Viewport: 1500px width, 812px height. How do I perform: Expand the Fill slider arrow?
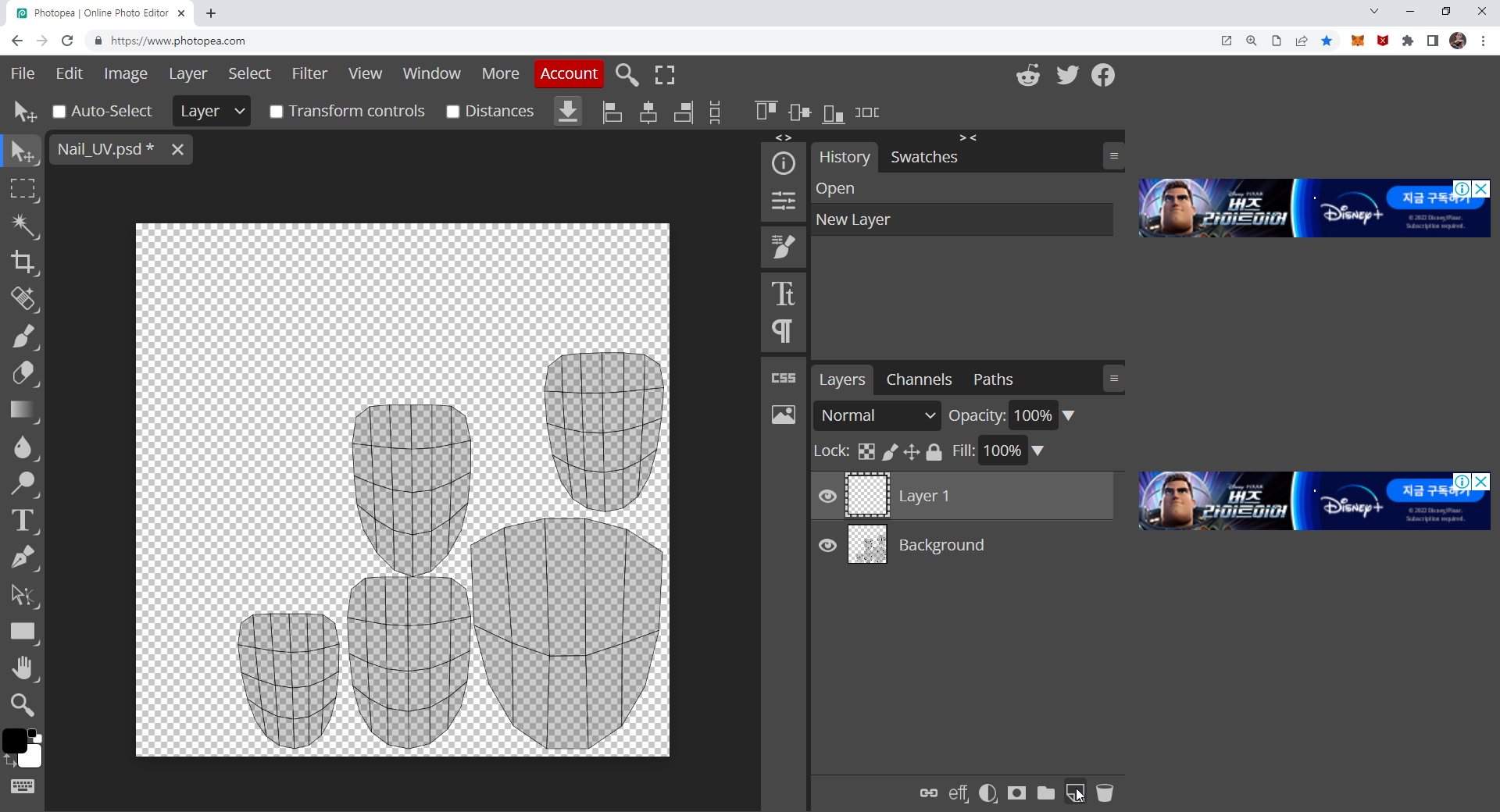pyautogui.click(x=1037, y=451)
